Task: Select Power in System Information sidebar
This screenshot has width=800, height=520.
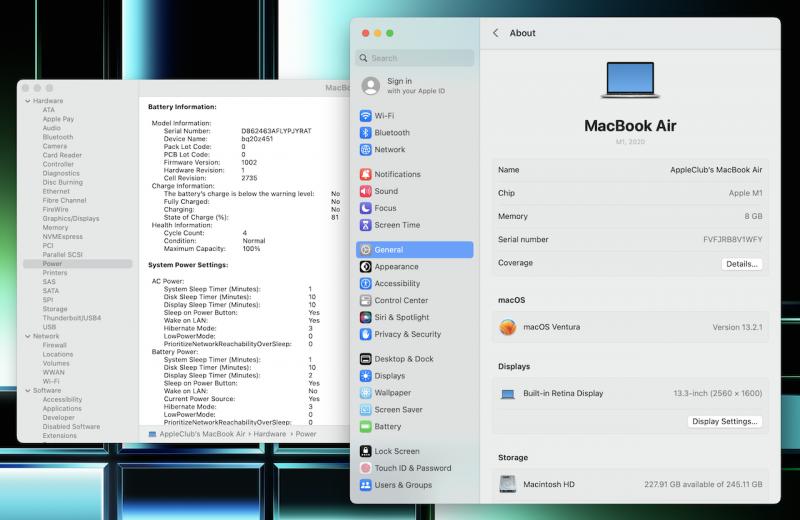Action: point(78,264)
